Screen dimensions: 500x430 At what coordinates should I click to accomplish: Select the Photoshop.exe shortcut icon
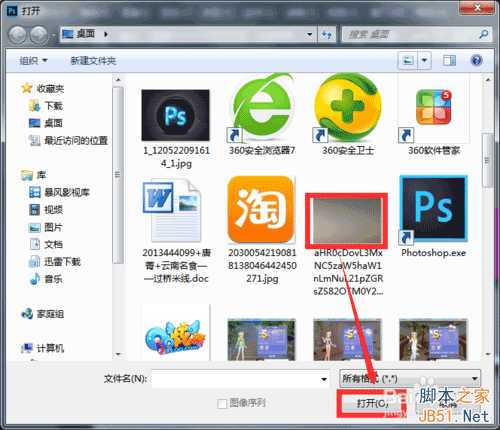click(434, 209)
